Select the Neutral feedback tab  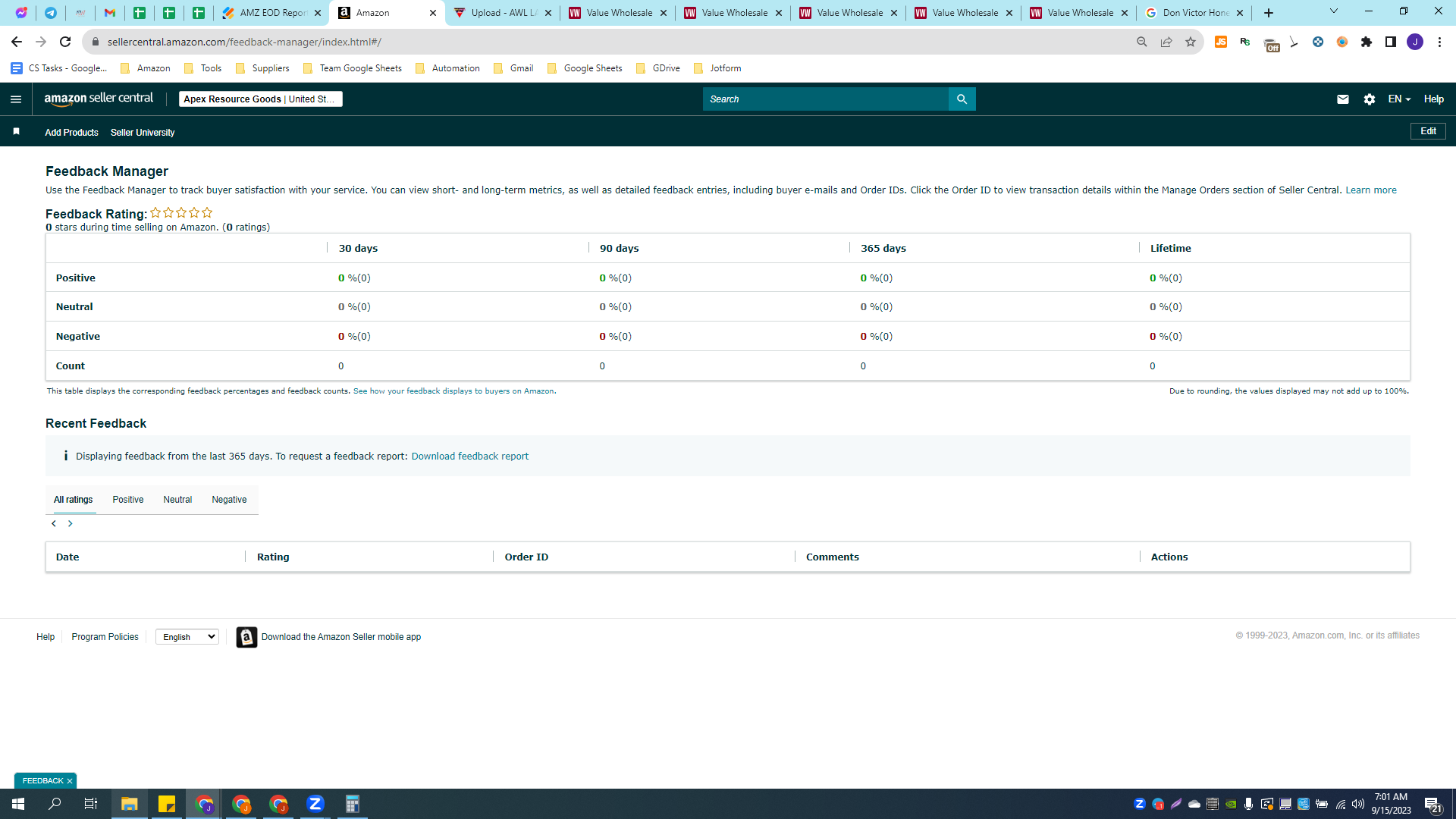[x=177, y=500]
